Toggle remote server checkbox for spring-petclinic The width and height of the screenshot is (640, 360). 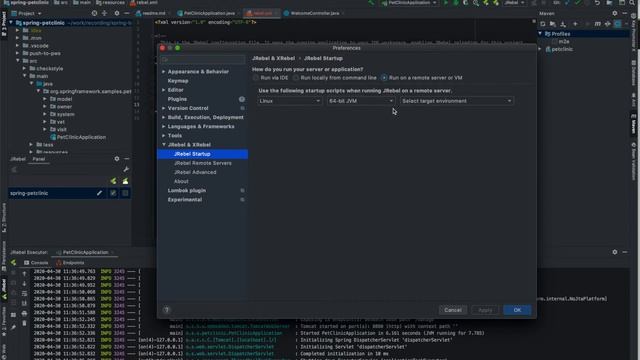coord(125,193)
